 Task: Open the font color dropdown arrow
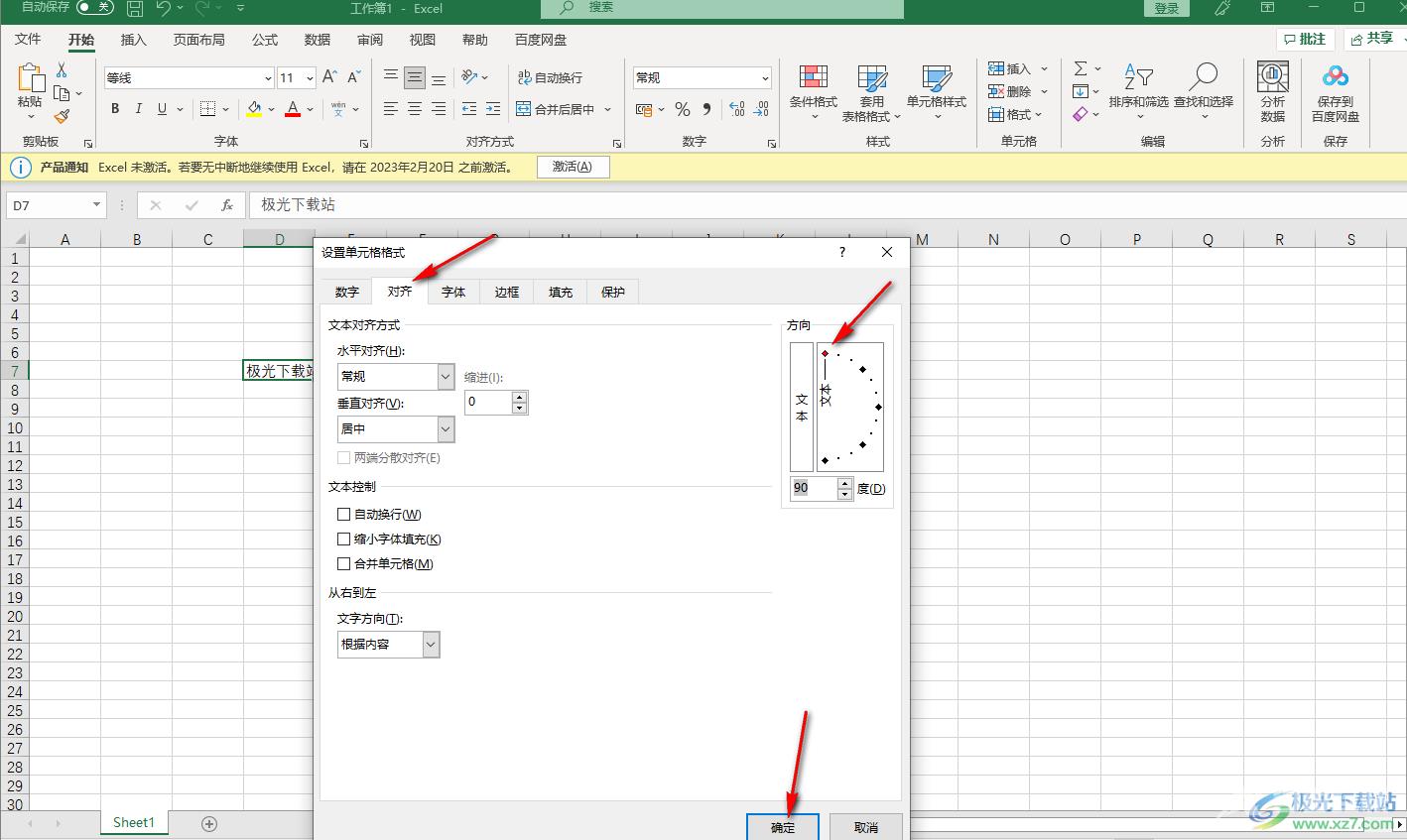[311, 109]
